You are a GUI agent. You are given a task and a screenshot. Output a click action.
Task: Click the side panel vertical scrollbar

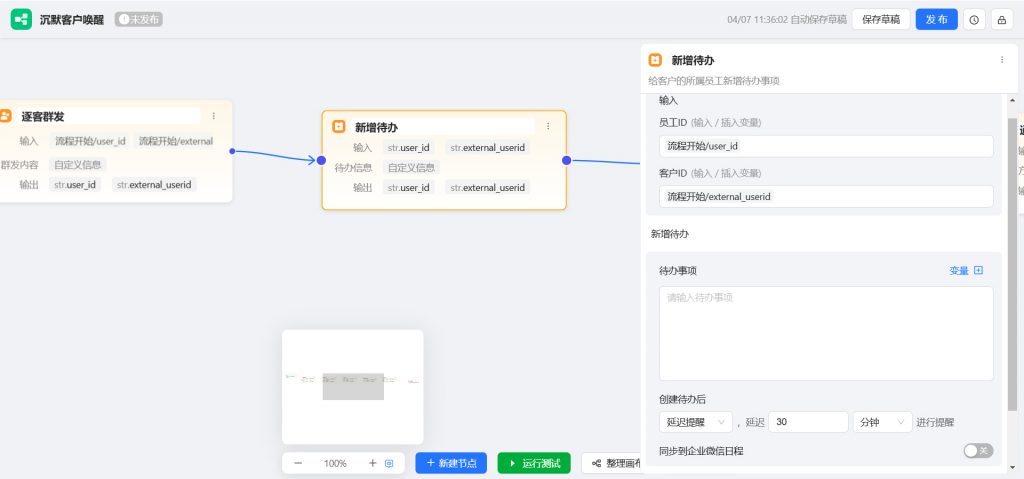pos(1012,265)
